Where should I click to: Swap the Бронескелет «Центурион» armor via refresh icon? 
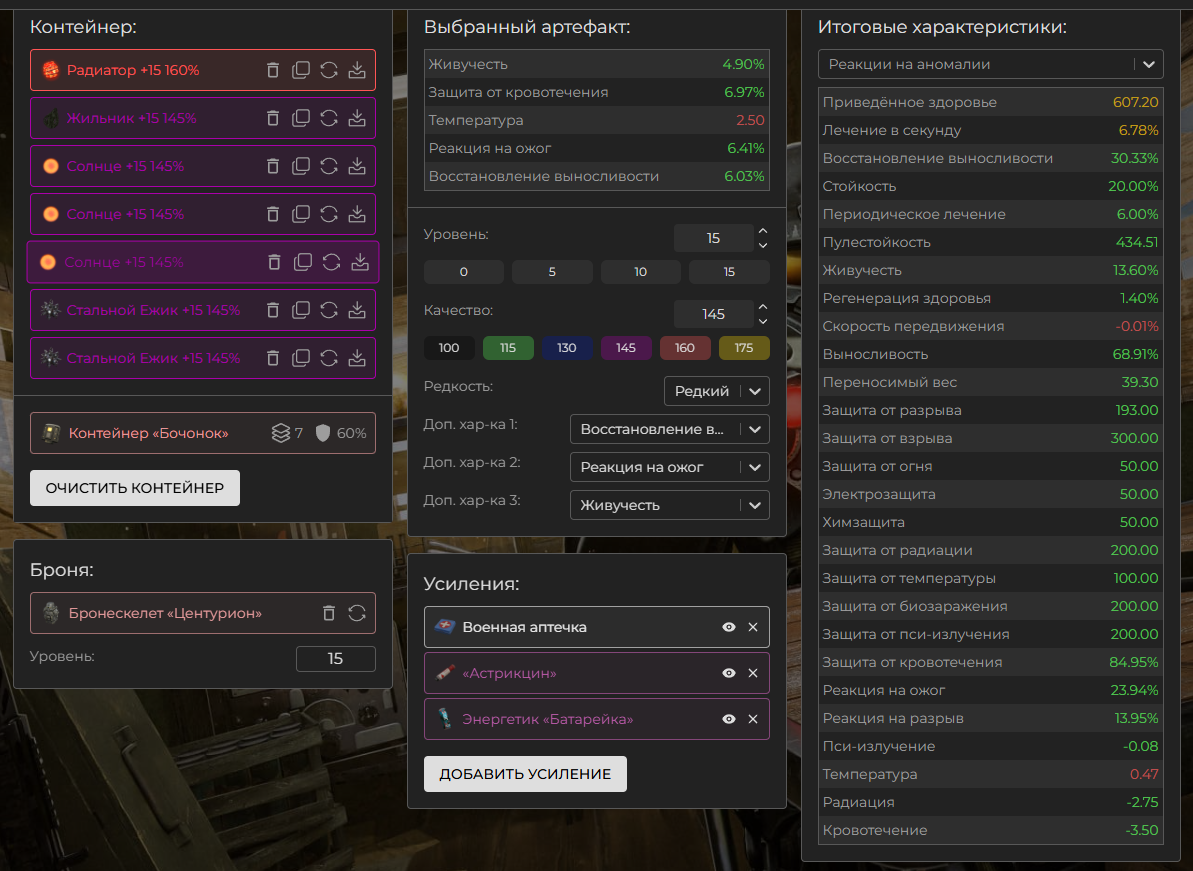tap(357, 613)
